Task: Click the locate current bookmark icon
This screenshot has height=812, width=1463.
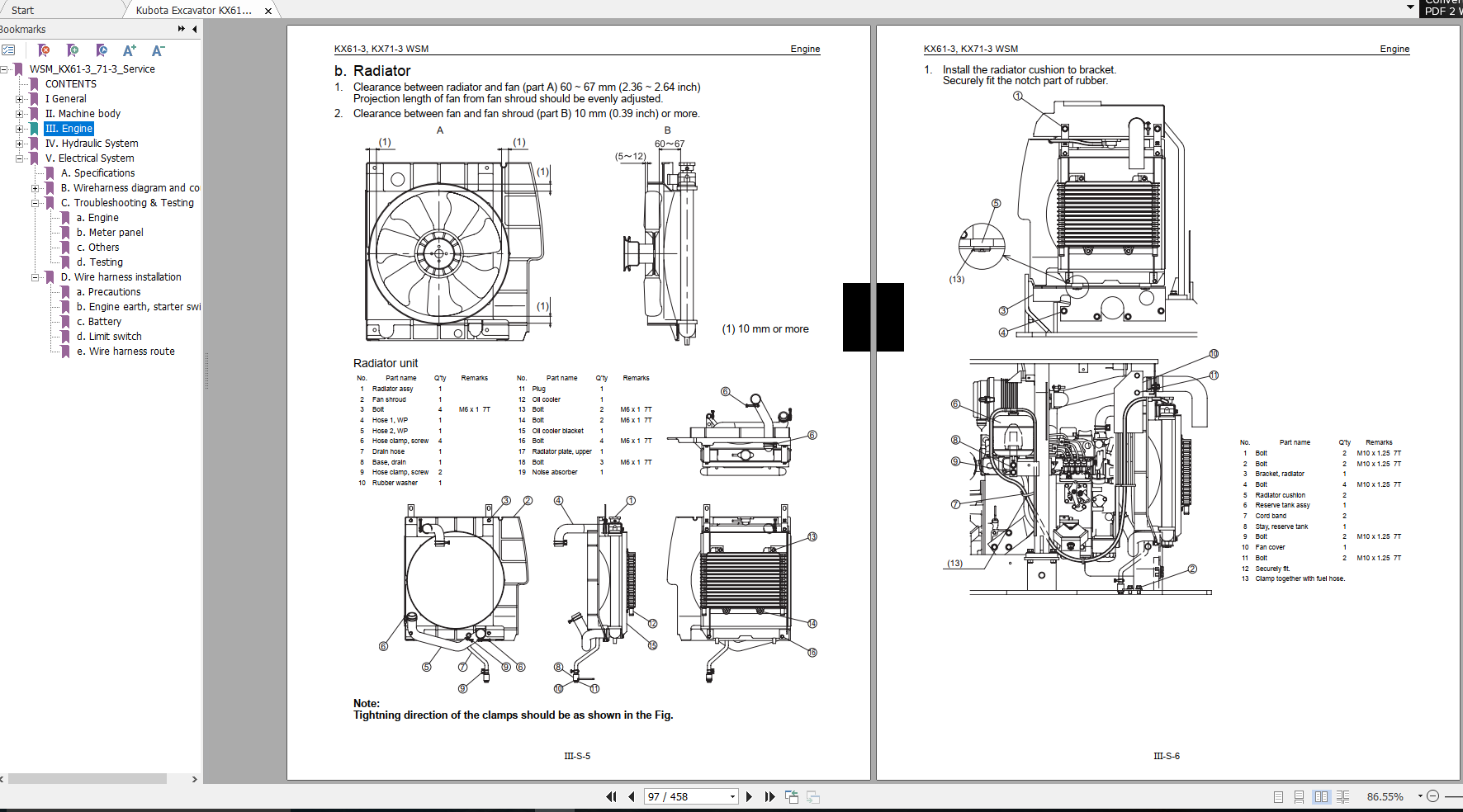Action: [101, 50]
